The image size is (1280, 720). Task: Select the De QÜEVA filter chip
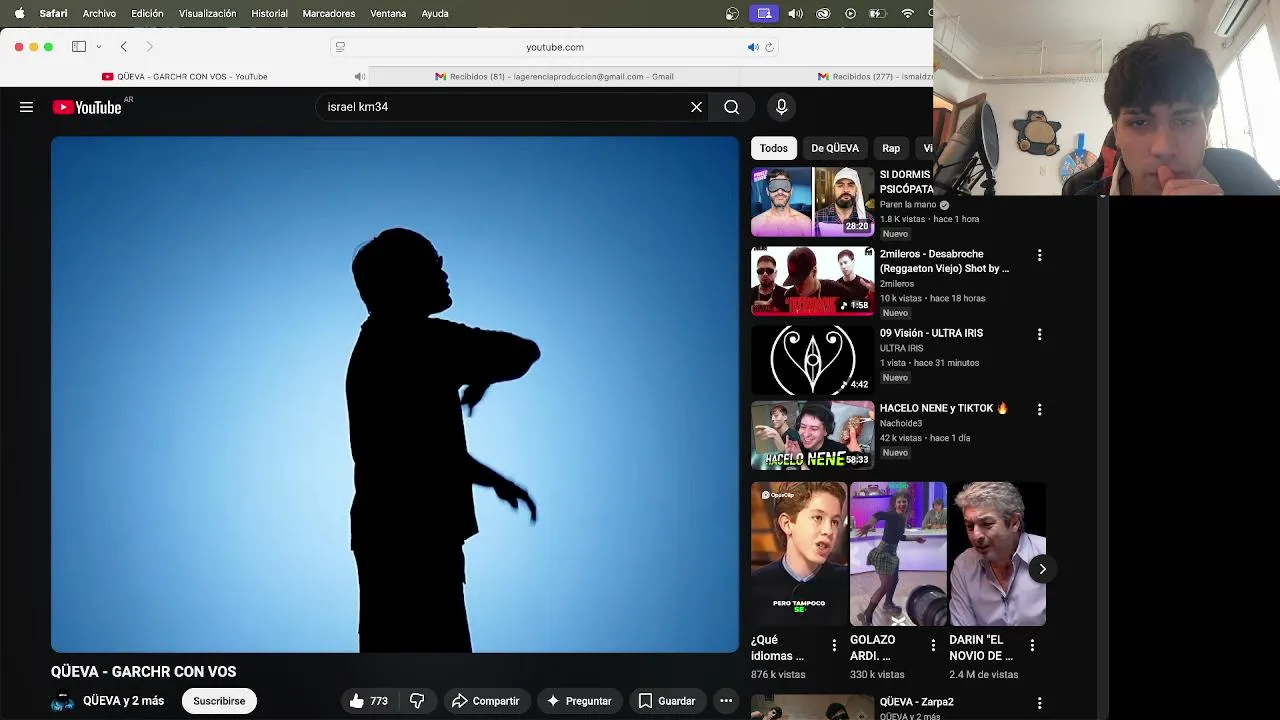835,148
